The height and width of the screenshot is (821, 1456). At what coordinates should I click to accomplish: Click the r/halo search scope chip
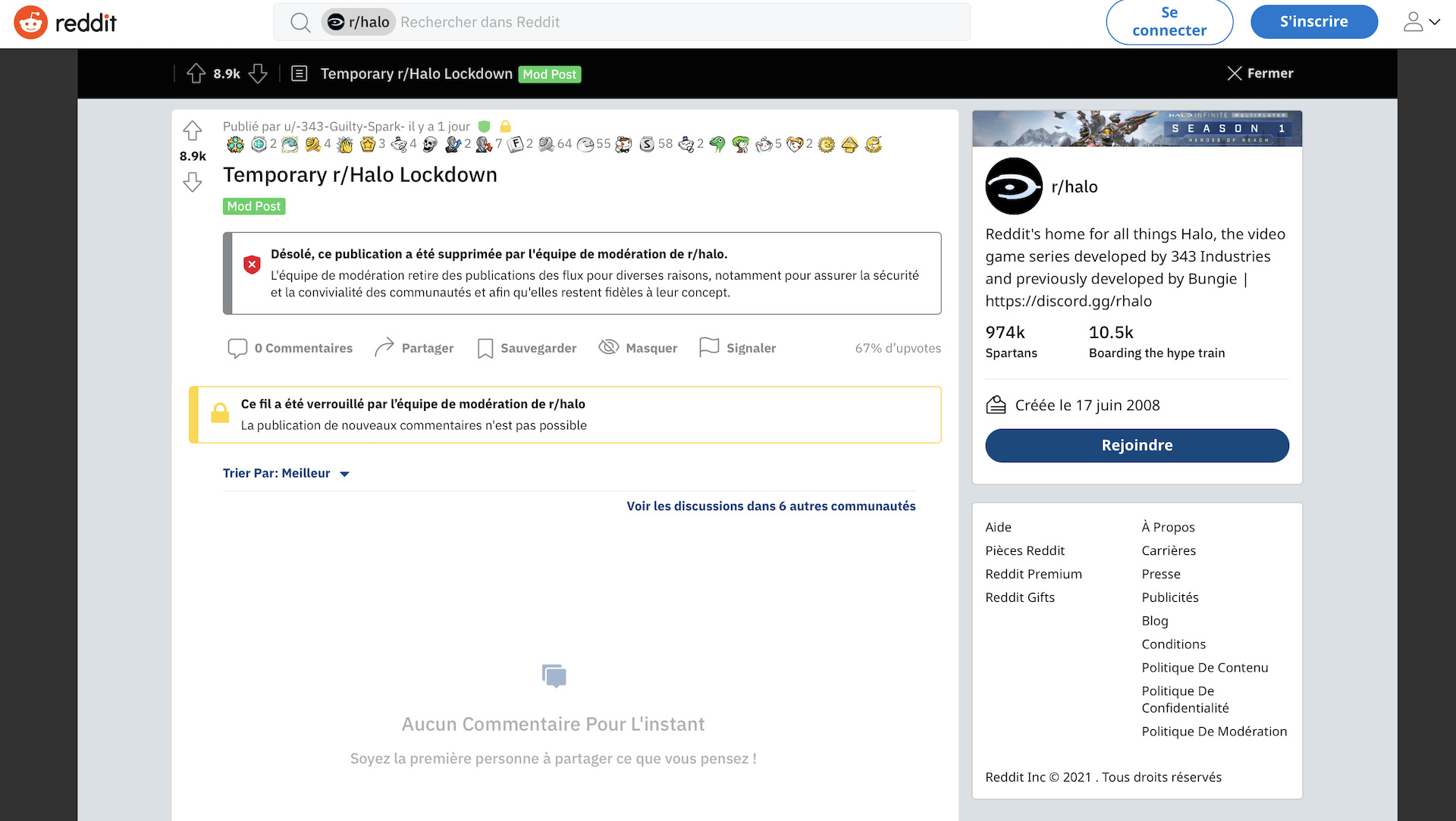(358, 22)
